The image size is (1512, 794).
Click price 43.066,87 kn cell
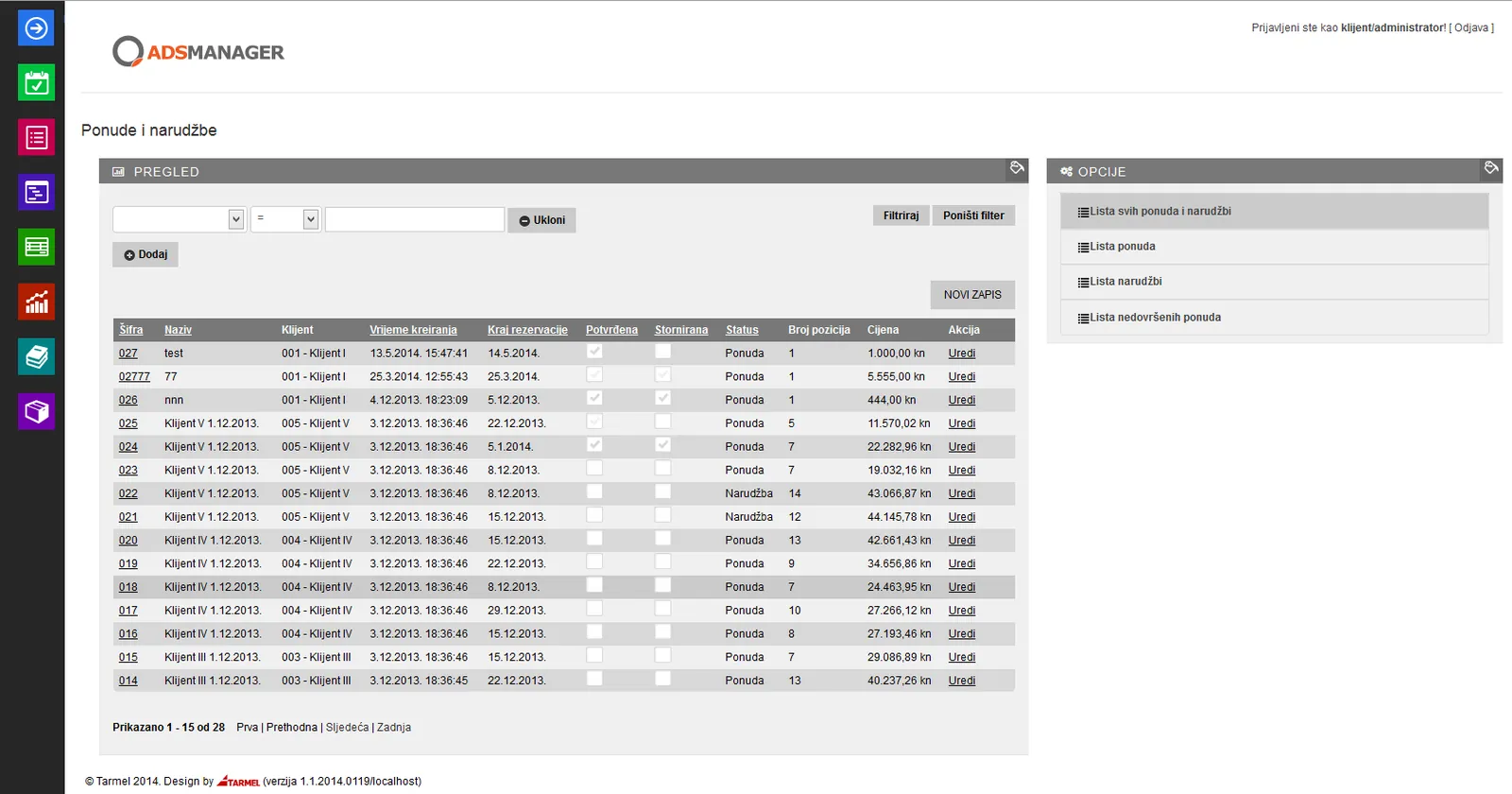[x=899, y=493]
